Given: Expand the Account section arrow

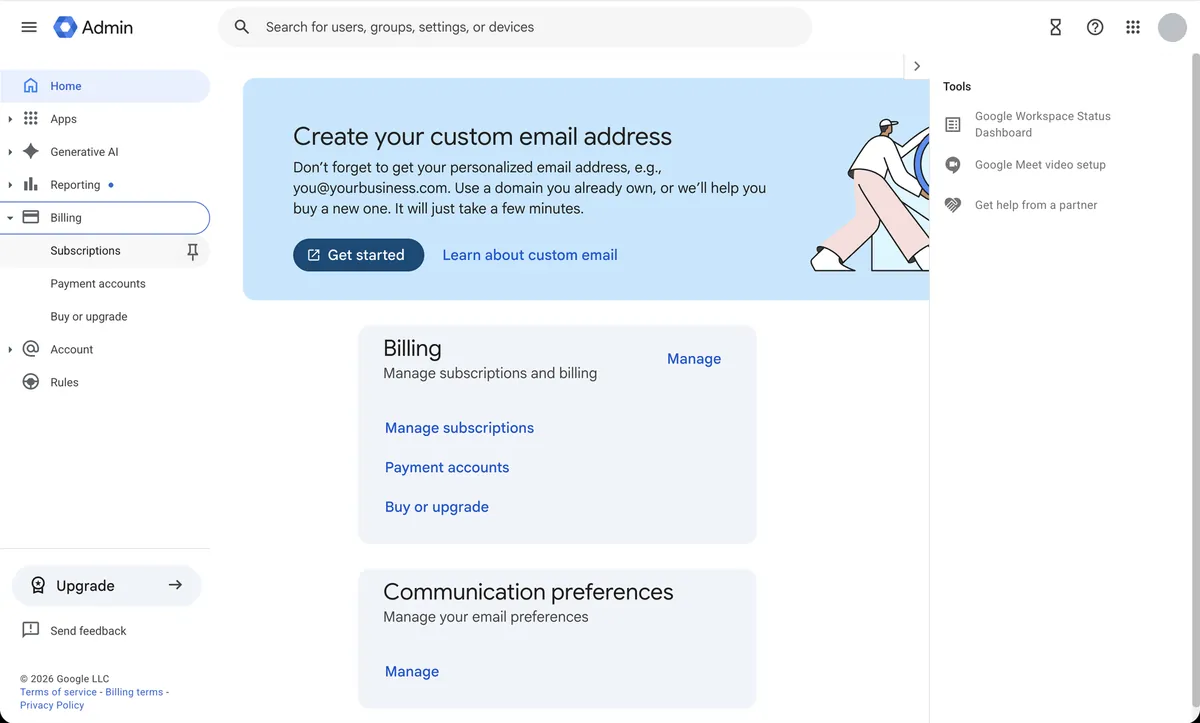Looking at the screenshot, I should pyautogui.click(x=10, y=349).
